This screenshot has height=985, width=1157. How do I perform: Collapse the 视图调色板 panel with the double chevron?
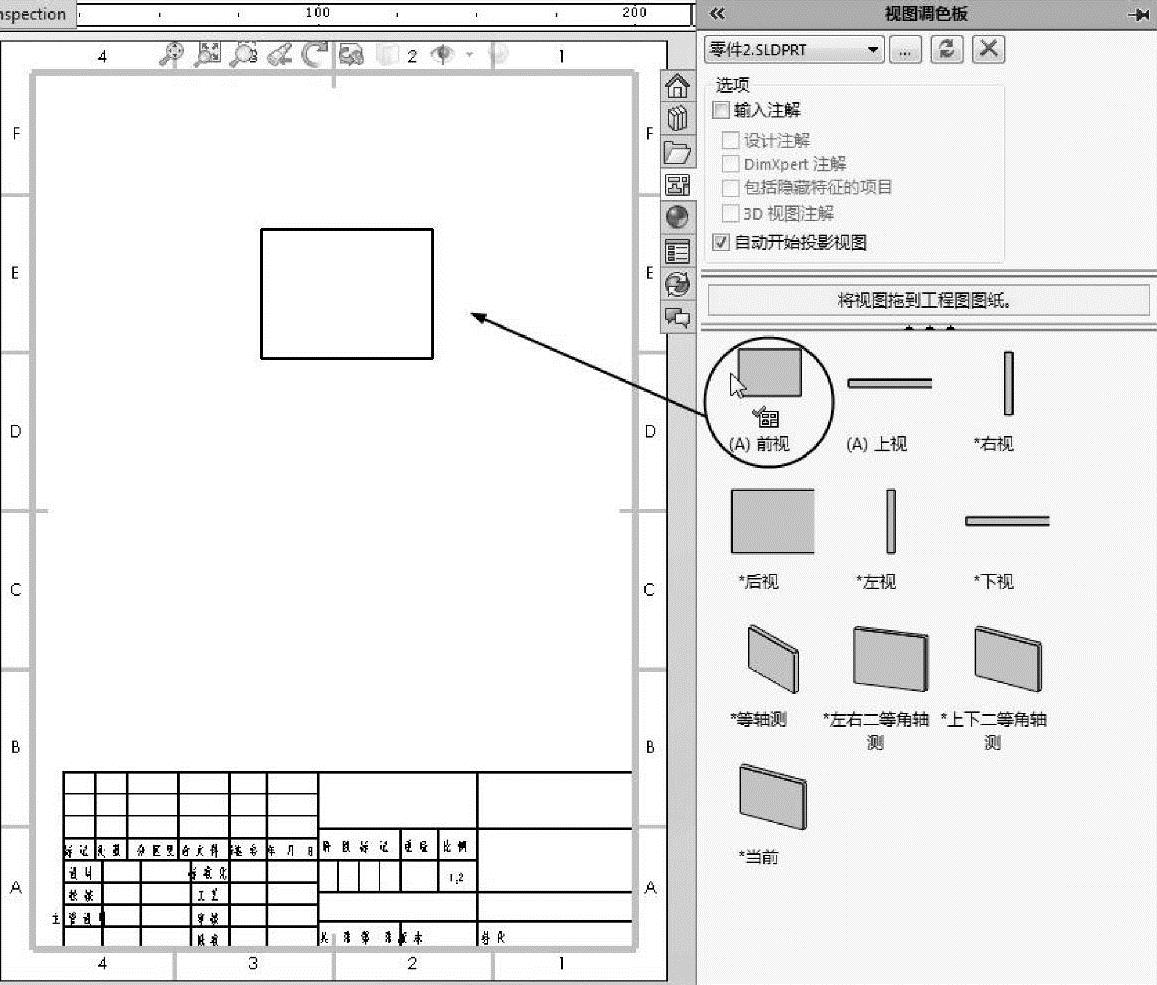tap(716, 13)
